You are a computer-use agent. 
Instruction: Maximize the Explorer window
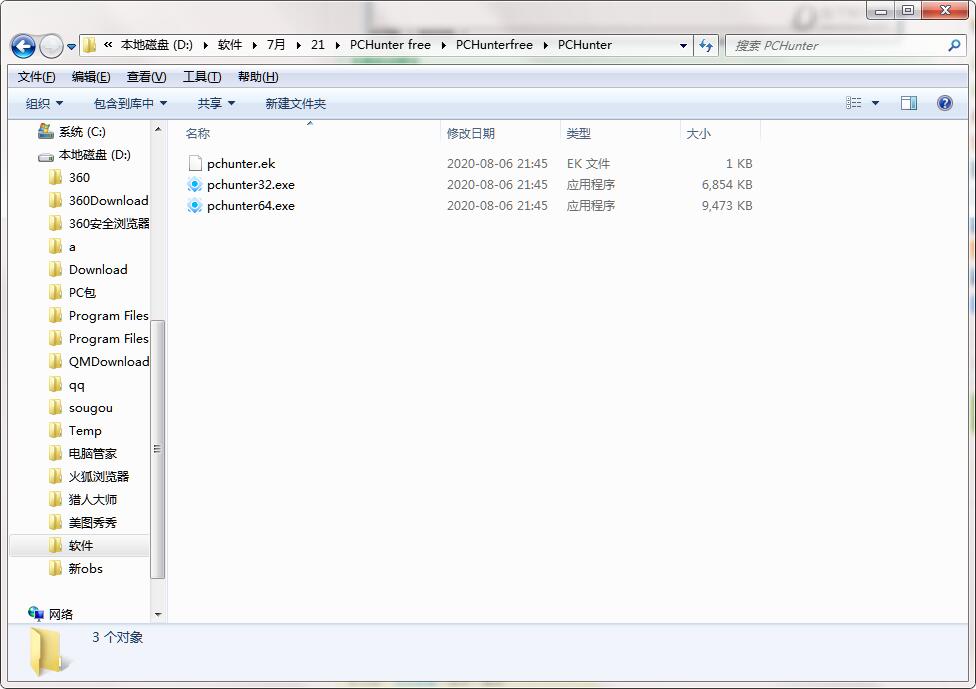coord(908,11)
